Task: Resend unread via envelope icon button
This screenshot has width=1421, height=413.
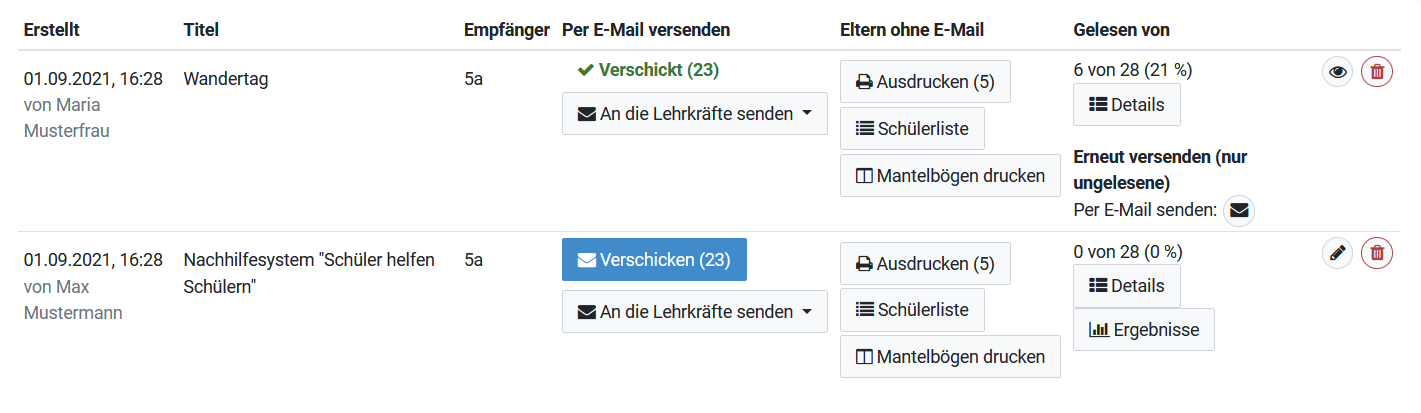Action: pyautogui.click(x=1239, y=211)
